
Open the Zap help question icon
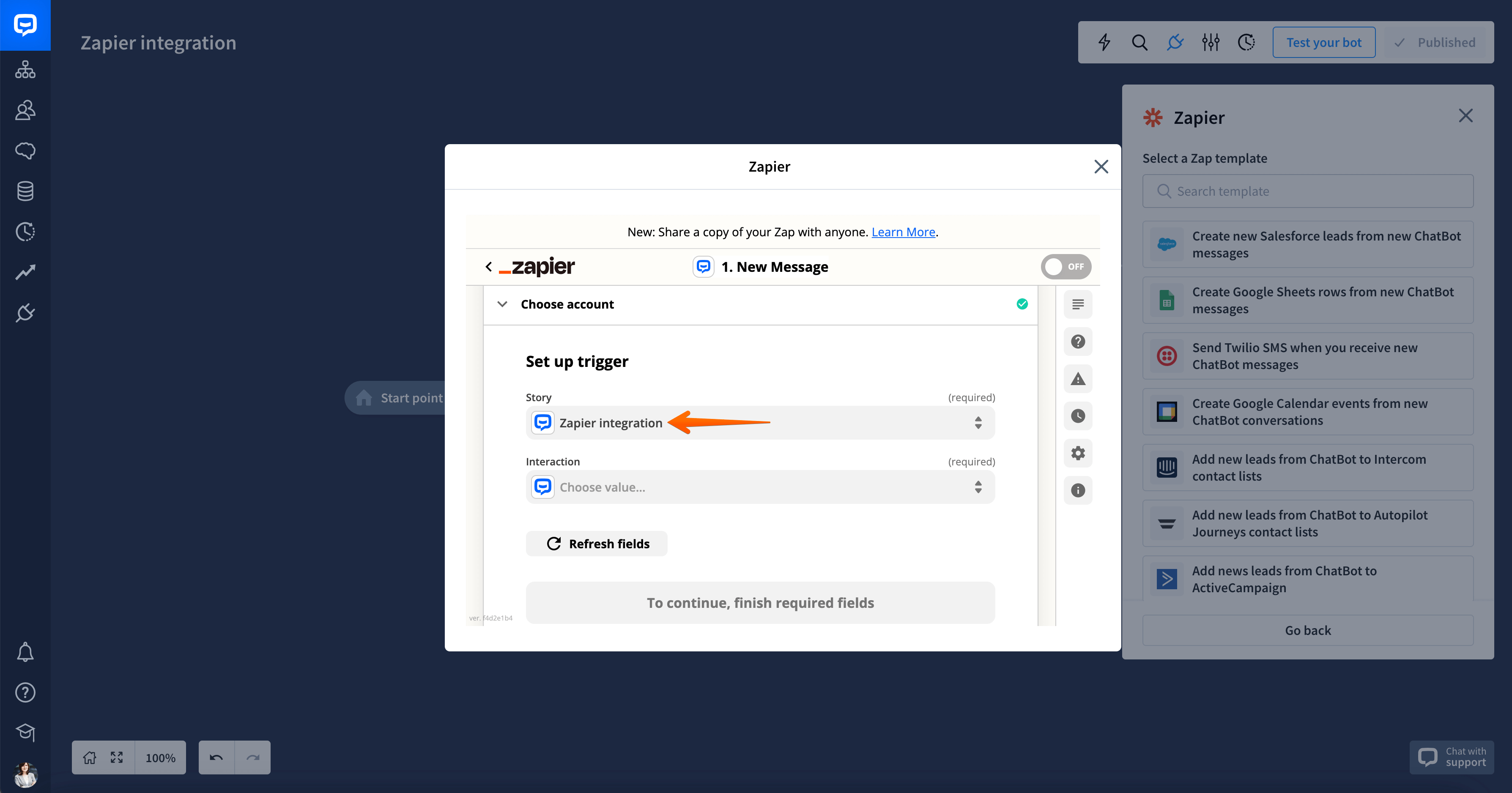pos(1078,342)
